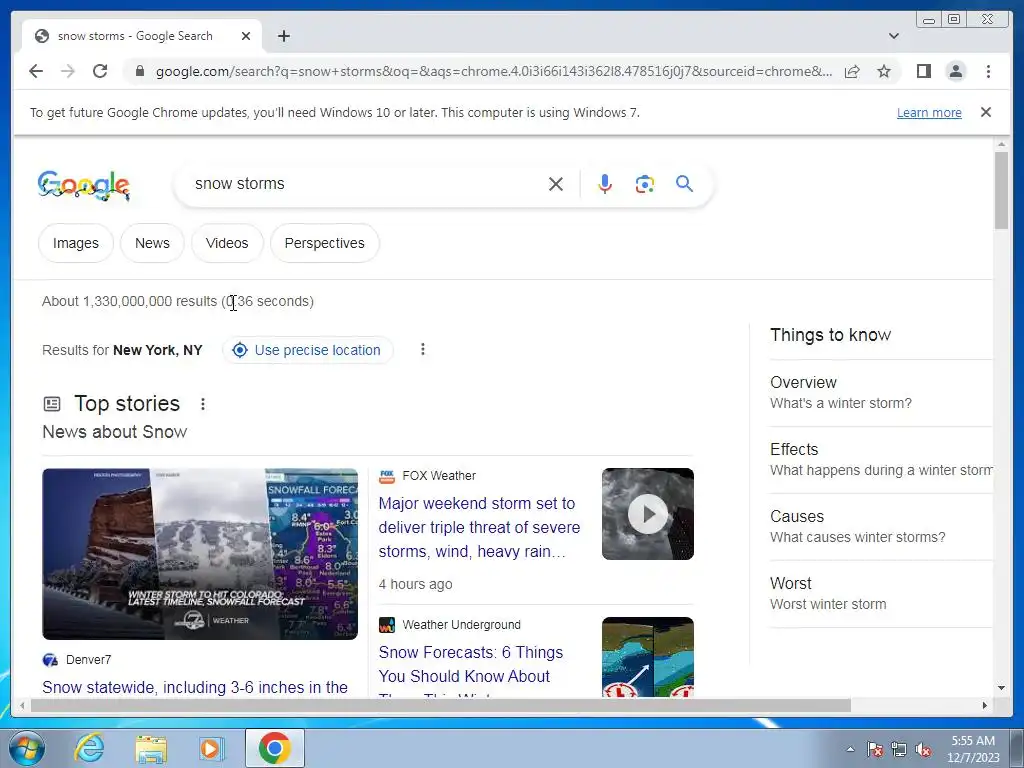Viewport: 1024px width, 768px height.
Task: Open a new tab with the plus button
Action: pos(283,36)
